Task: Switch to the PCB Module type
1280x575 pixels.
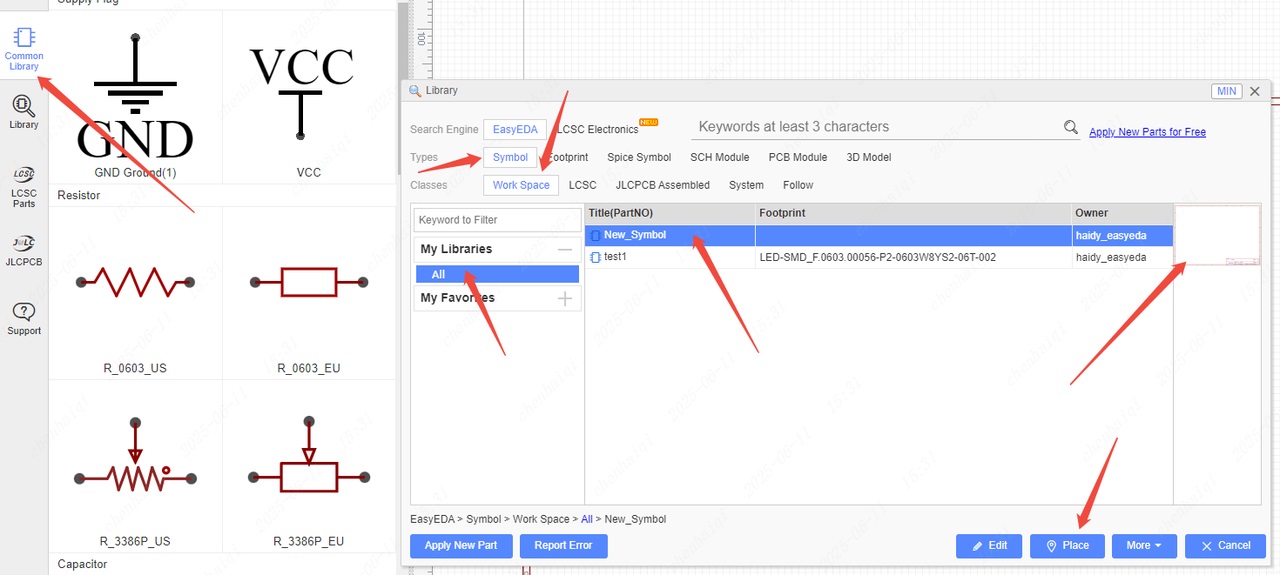Action: (x=797, y=158)
